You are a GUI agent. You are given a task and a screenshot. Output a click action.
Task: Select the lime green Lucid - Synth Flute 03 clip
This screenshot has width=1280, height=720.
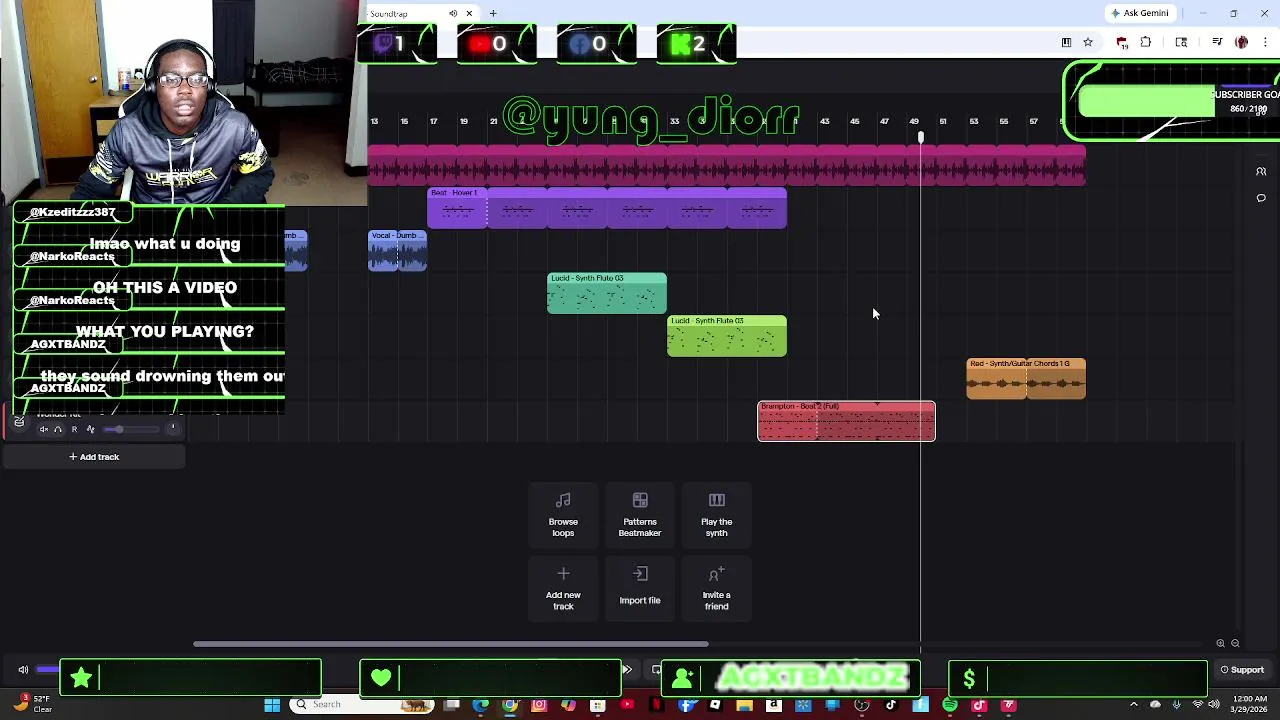(727, 336)
